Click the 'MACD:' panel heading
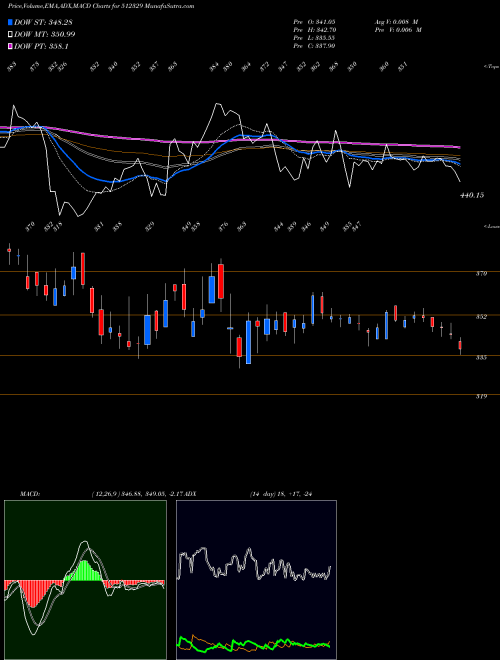Screen dimensions: 500x660 (29, 494)
